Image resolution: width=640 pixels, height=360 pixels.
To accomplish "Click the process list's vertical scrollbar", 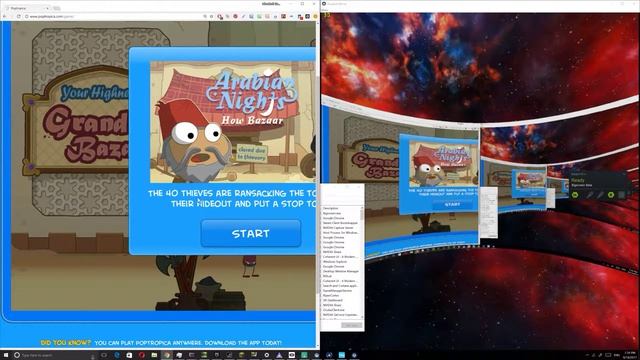I will pos(362,262).
